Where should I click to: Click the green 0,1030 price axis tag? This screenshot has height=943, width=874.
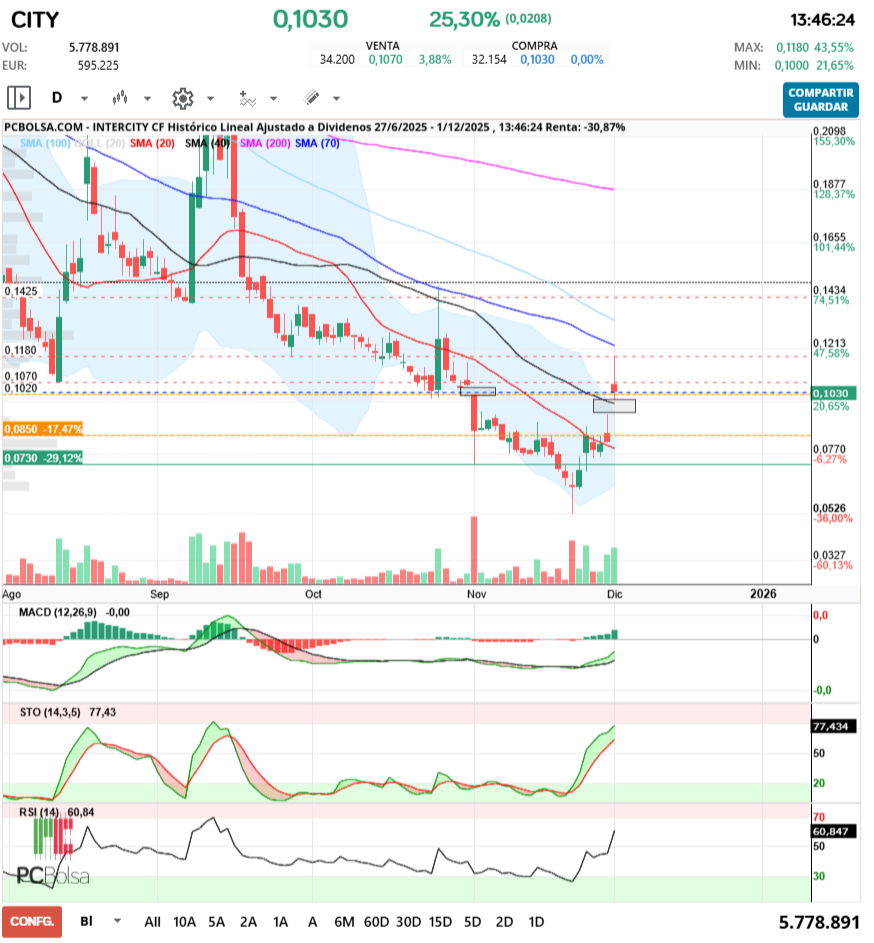coord(834,393)
